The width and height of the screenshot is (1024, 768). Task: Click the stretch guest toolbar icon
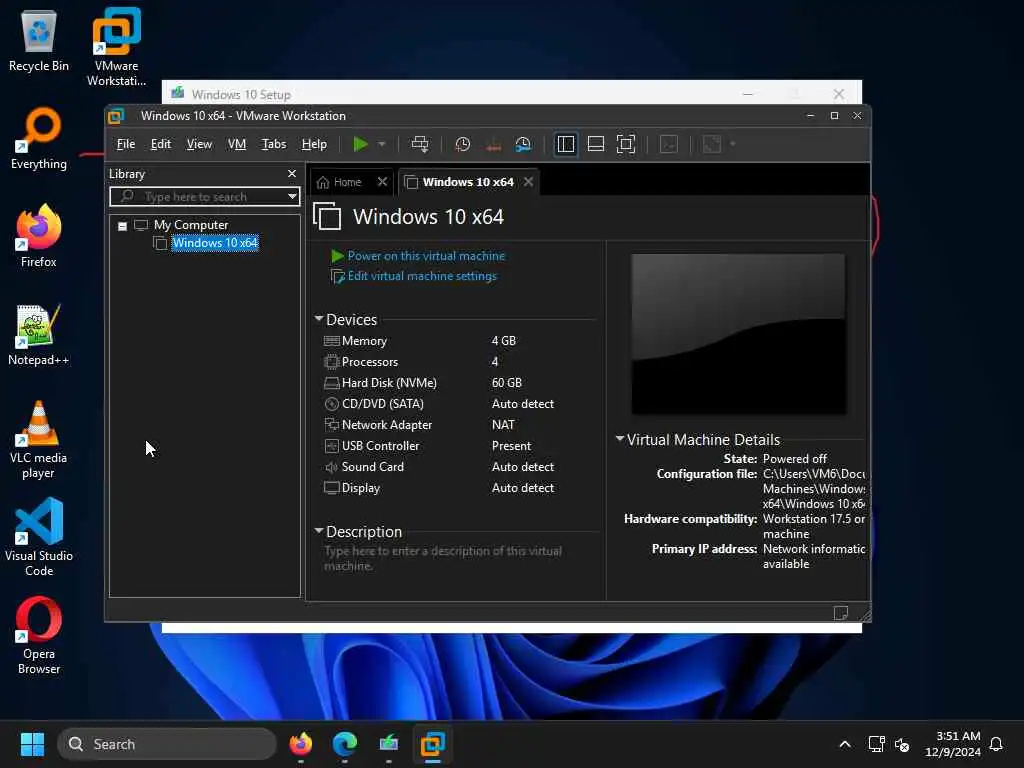[712, 144]
